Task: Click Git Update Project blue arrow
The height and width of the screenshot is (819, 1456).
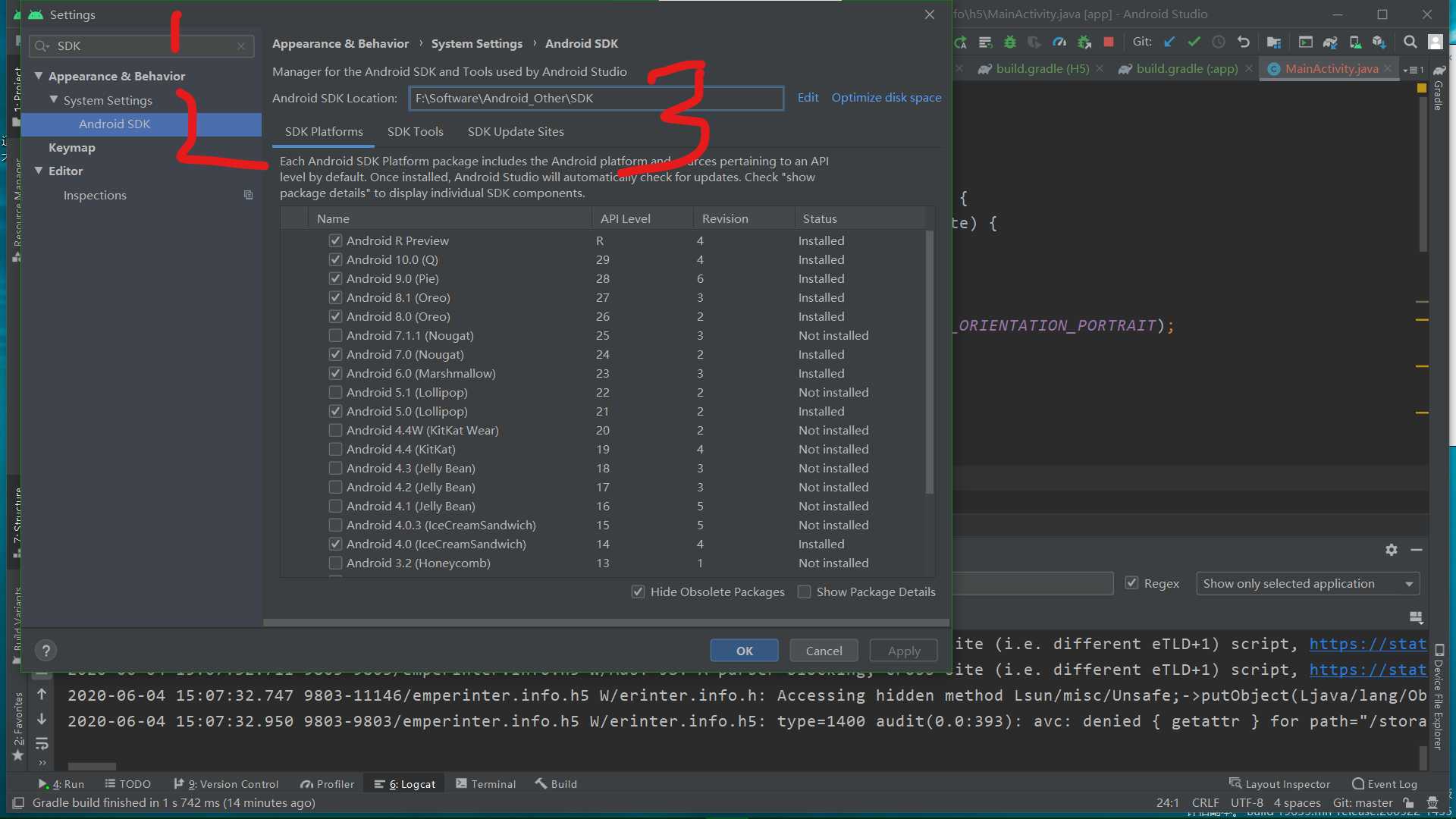Action: pos(1169,42)
